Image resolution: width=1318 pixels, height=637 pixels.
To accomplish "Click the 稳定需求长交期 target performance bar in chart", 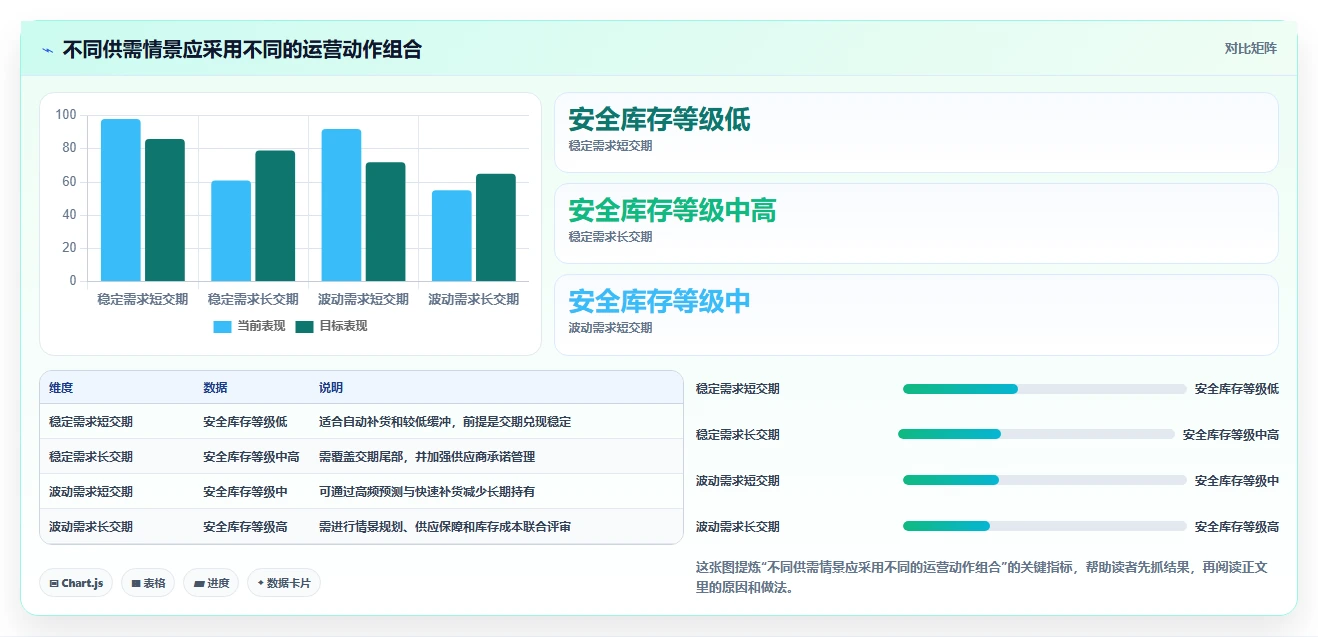I will tap(275, 216).
